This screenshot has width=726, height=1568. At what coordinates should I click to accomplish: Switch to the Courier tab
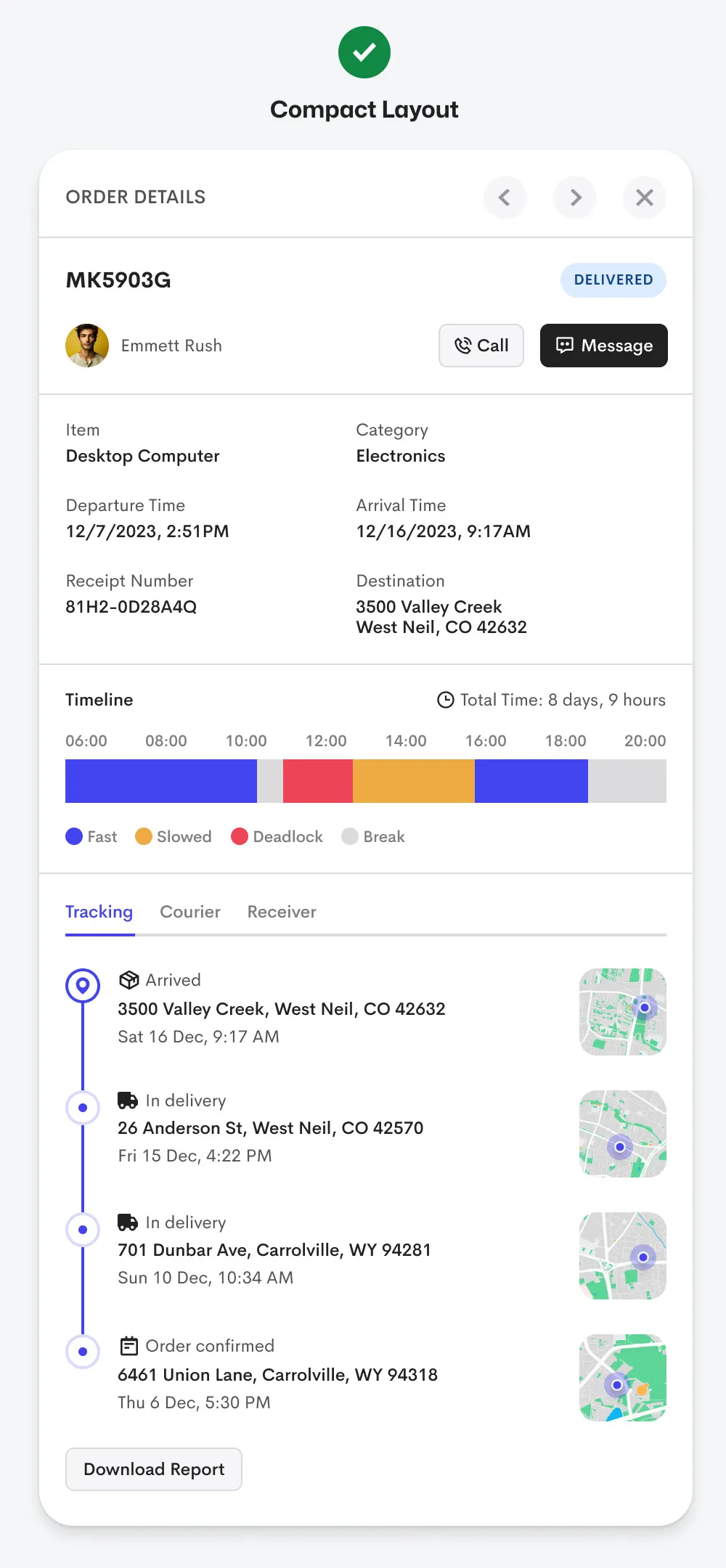(189, 912)
